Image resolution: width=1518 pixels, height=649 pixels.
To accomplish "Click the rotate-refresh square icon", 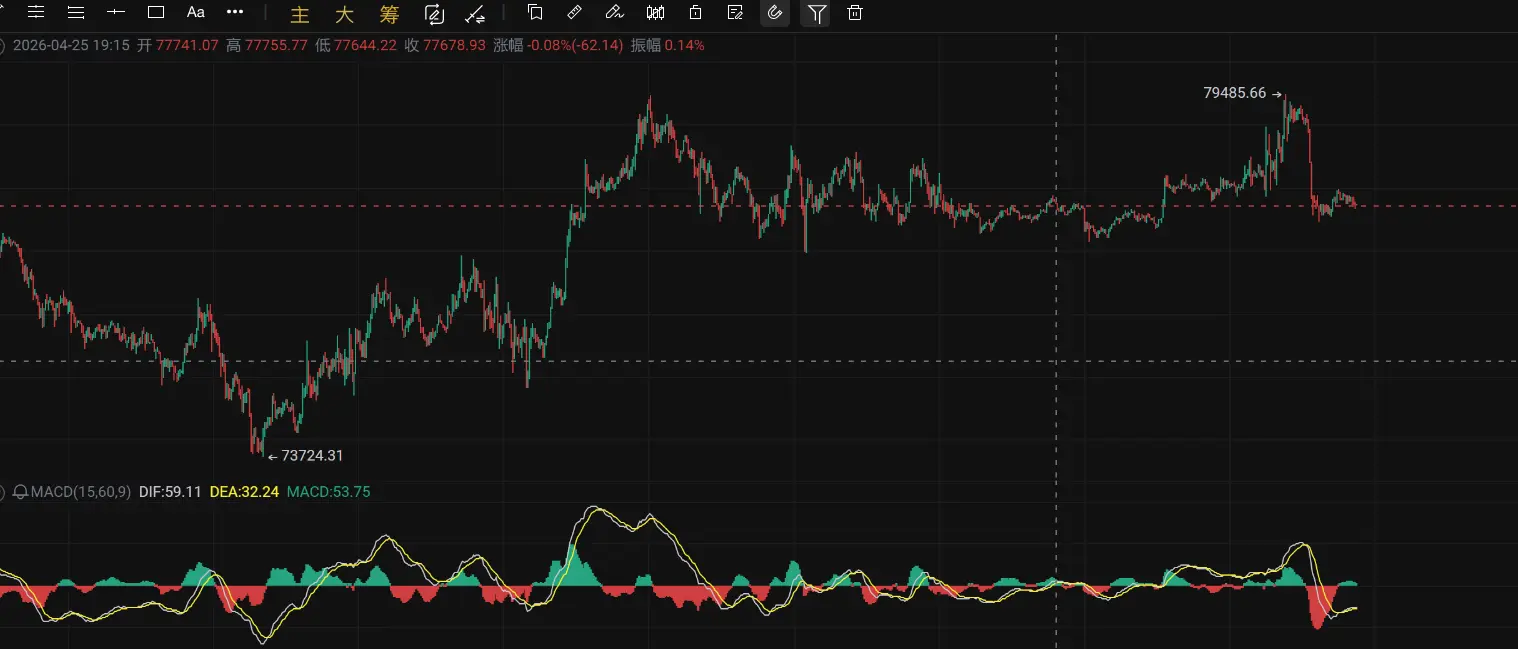I will (434, 14).
